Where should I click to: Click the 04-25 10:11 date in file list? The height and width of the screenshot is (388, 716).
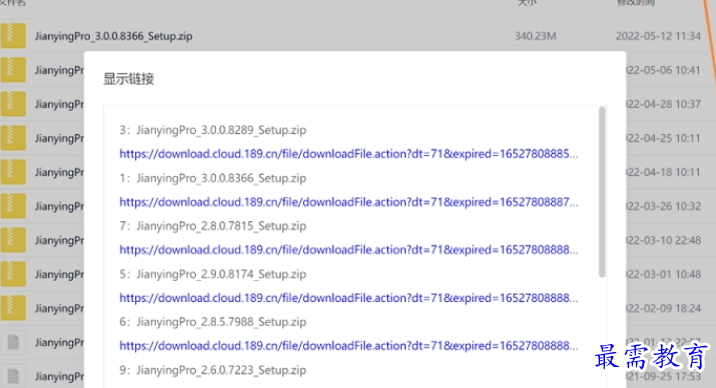click(663, 138)
